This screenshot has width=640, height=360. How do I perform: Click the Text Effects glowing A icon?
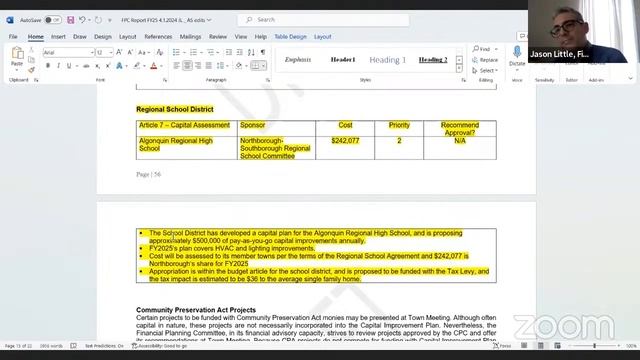tap(119, 66)
